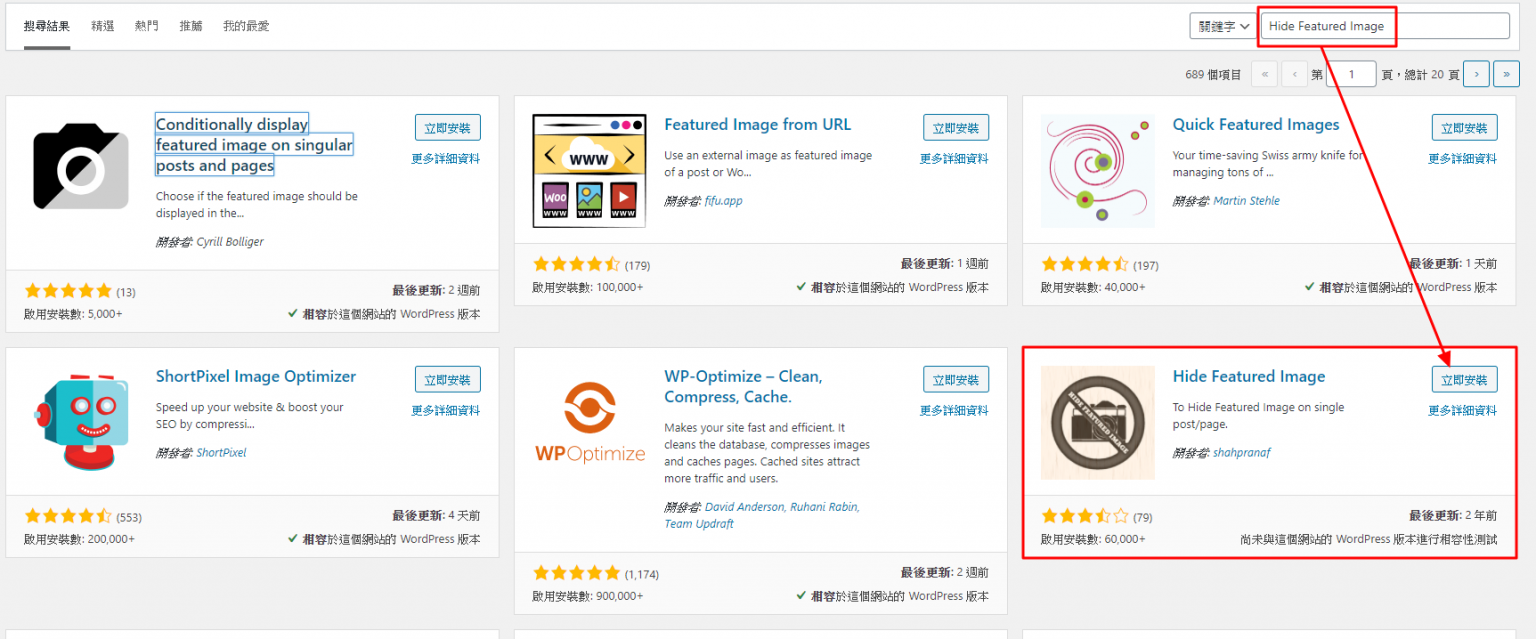This screenshot has width=1536, height=639.
Task: Install the Hide Featured Image plugin
Action: (x=1464, y=380)
